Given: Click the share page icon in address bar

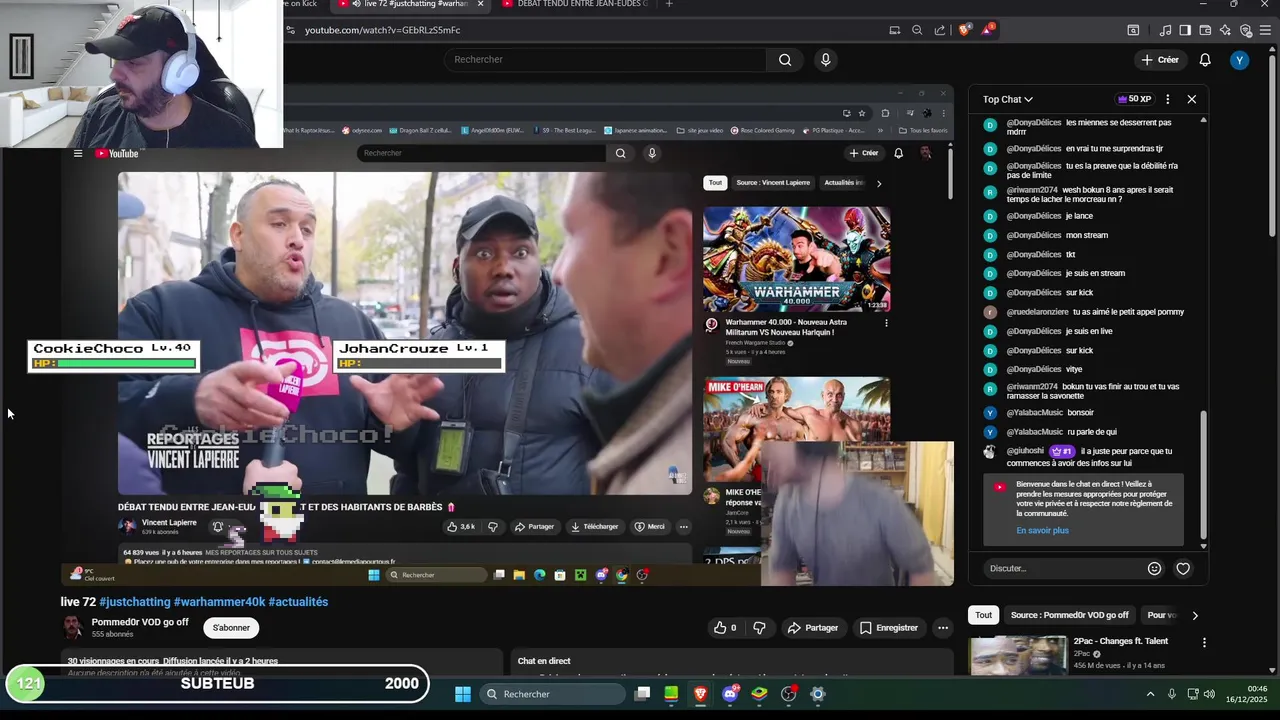Looking at the screenshot, I should click(940, 30).
